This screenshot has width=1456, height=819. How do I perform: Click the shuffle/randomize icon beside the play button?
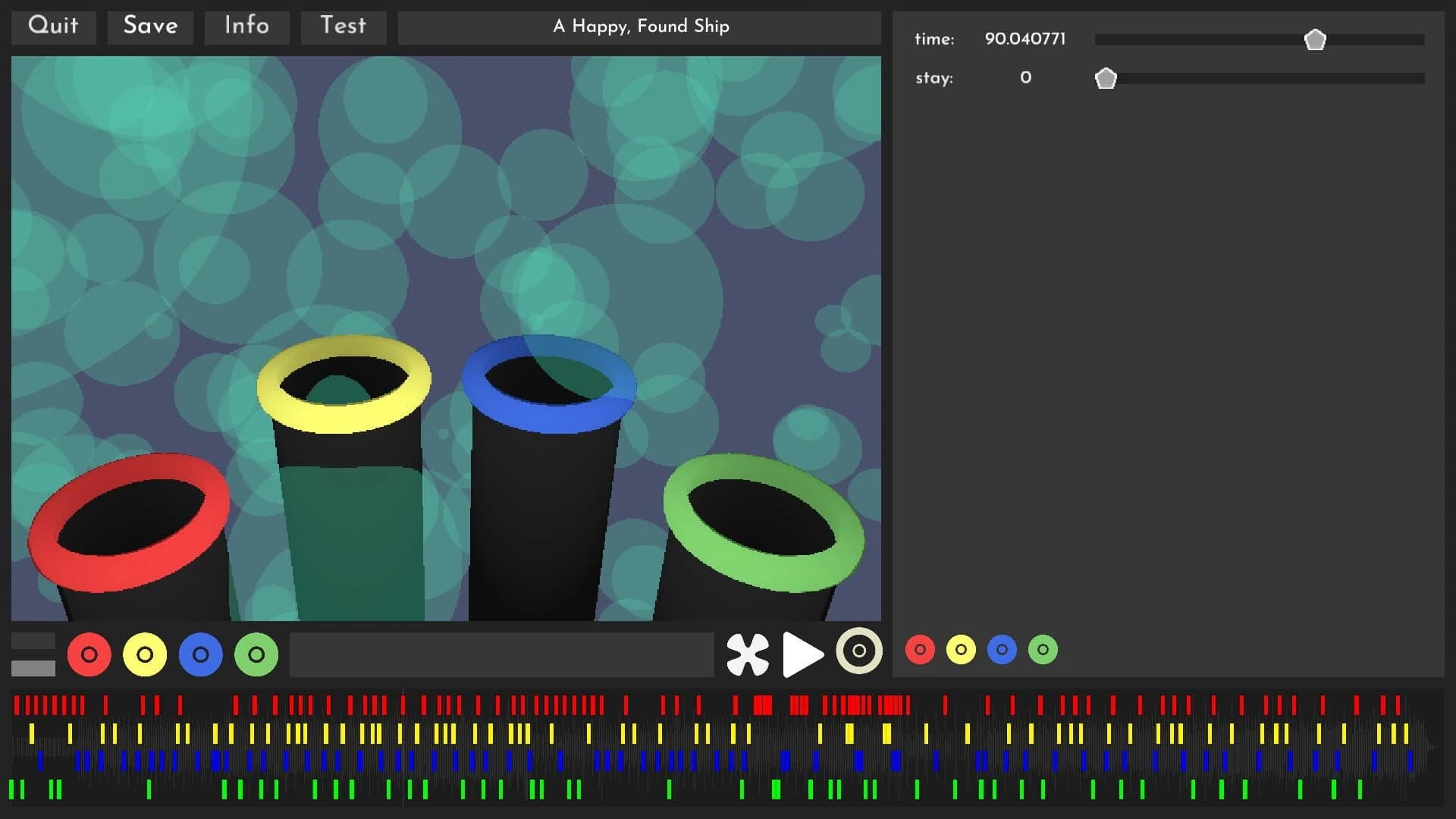click(747, 654)
